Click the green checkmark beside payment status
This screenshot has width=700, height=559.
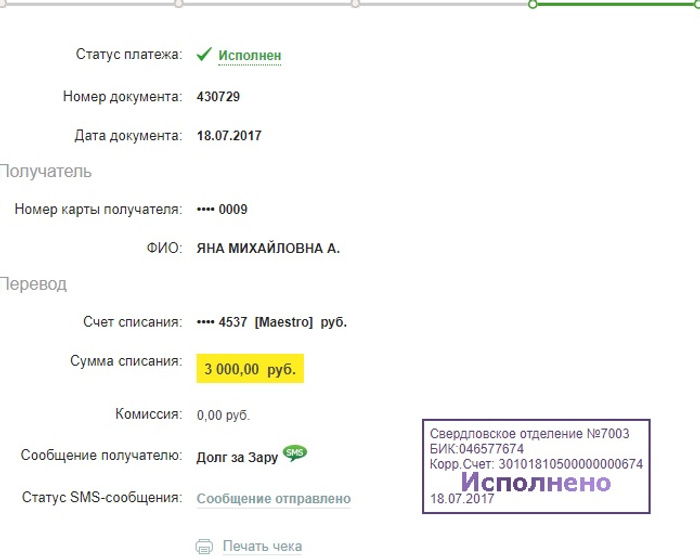[204, 54]
